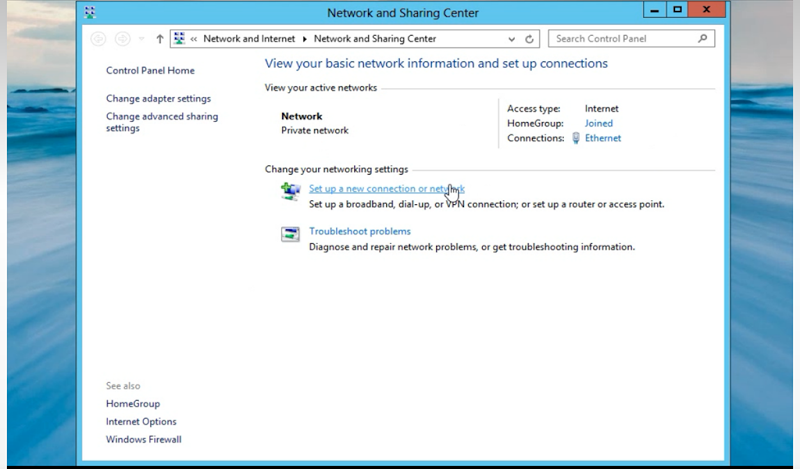Screen dimensions: 800x469
Task: Click the Up arrow navigation button
Action: (x=160, y=39)
